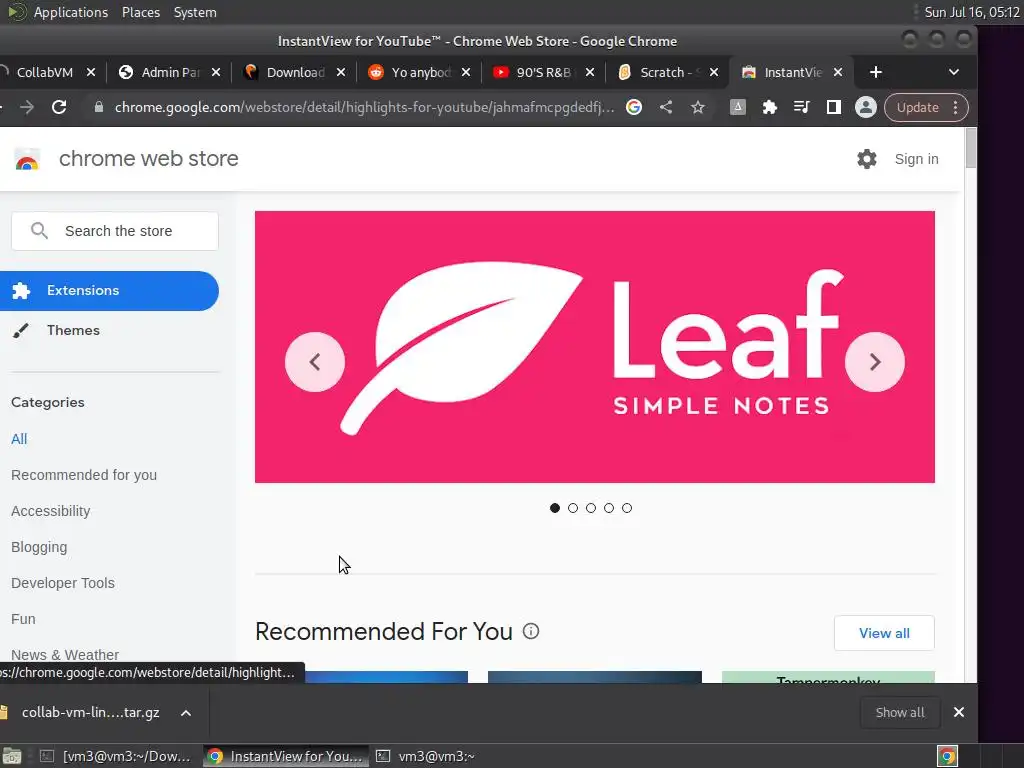The image size is (1024, 768).
Task: Close the CollabVM tab
Action: coord(91,72)
